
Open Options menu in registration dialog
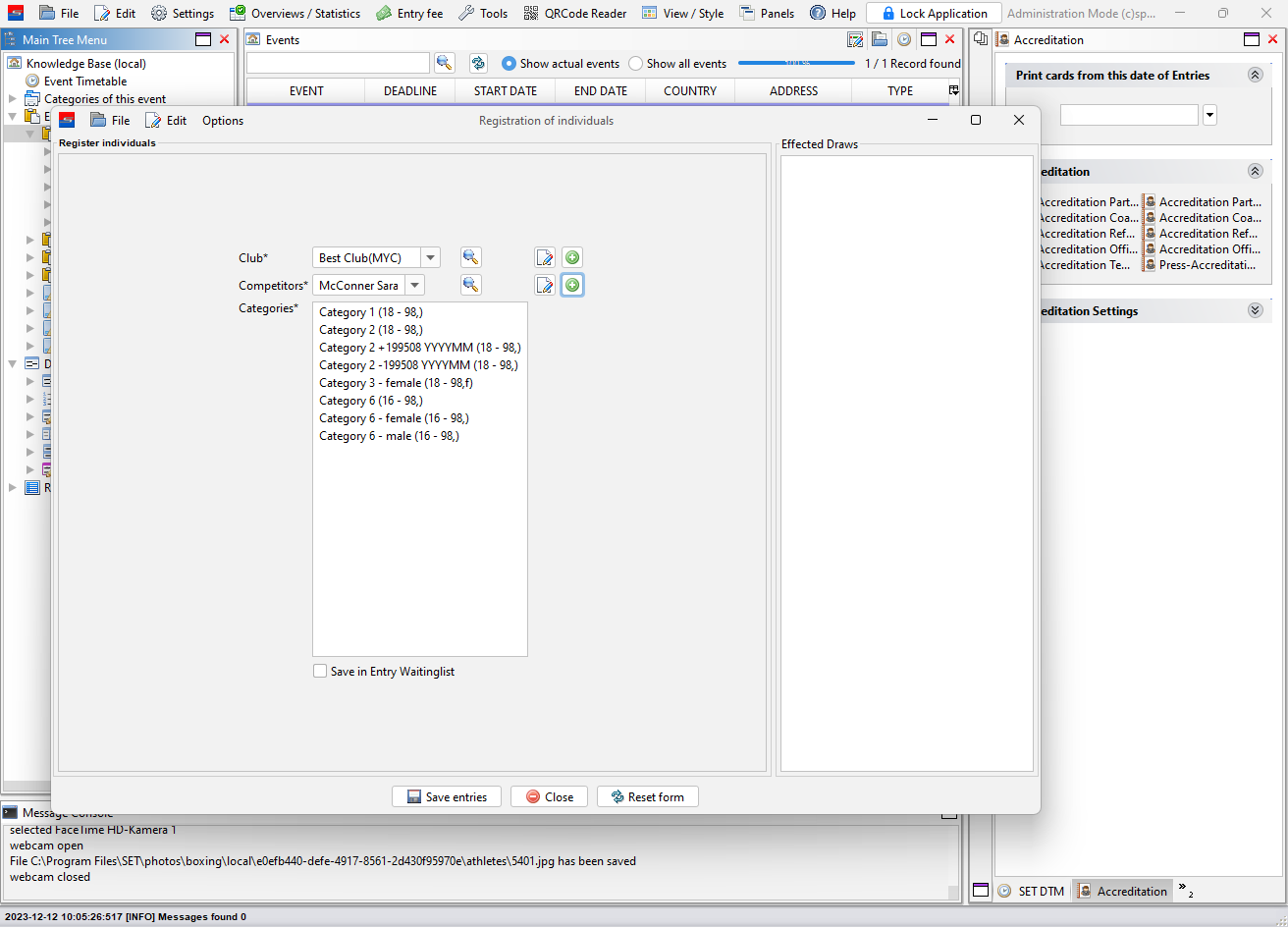[x=223, y=120]
